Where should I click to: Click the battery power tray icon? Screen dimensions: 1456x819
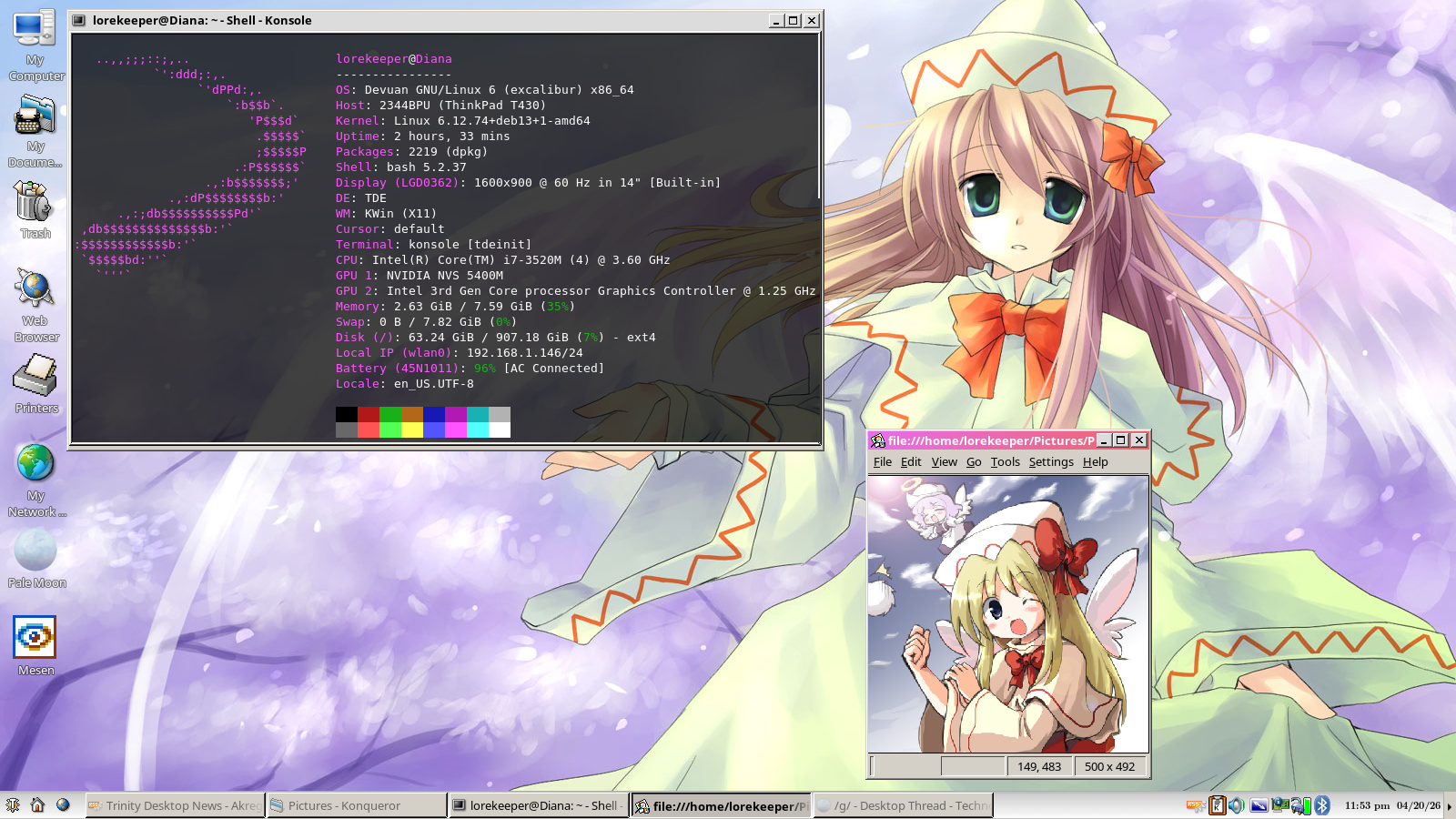coord(1301,805)
